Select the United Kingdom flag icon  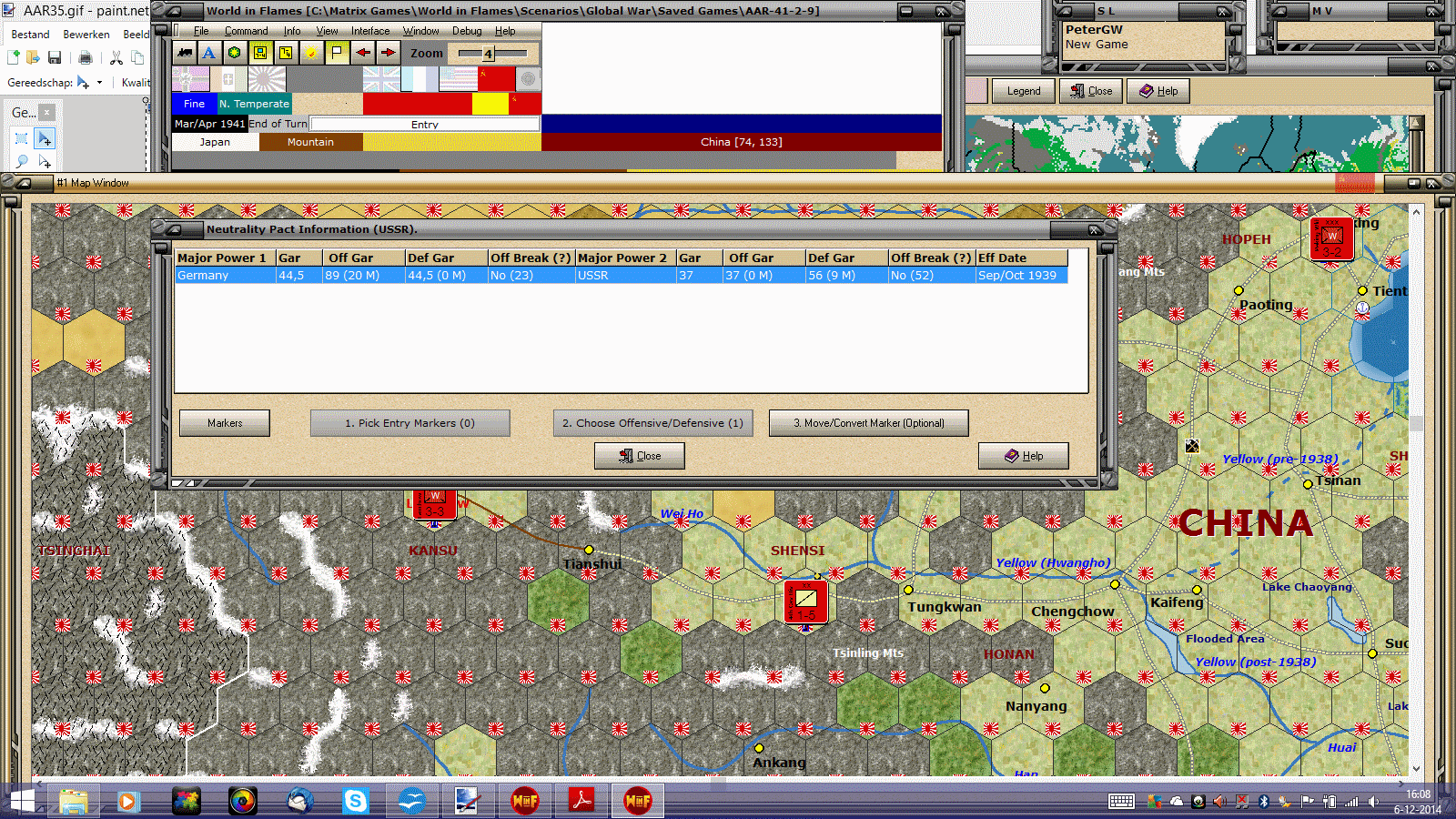(381, 79)
